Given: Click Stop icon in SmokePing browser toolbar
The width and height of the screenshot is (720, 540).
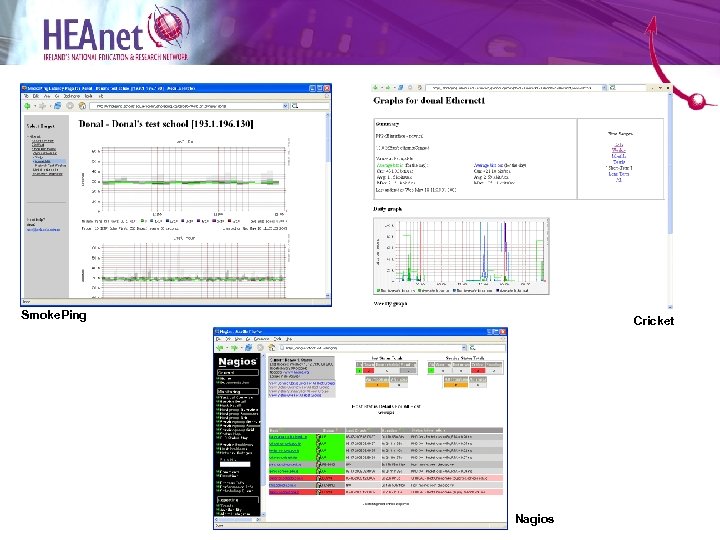Looking at the screenshot, I should tap(70, 106).
